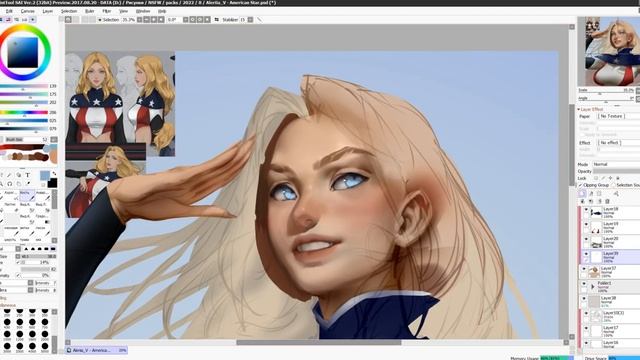Hide Layer39 with its eye icon
This screenshot has height=360, width=640.
[586, 254]
